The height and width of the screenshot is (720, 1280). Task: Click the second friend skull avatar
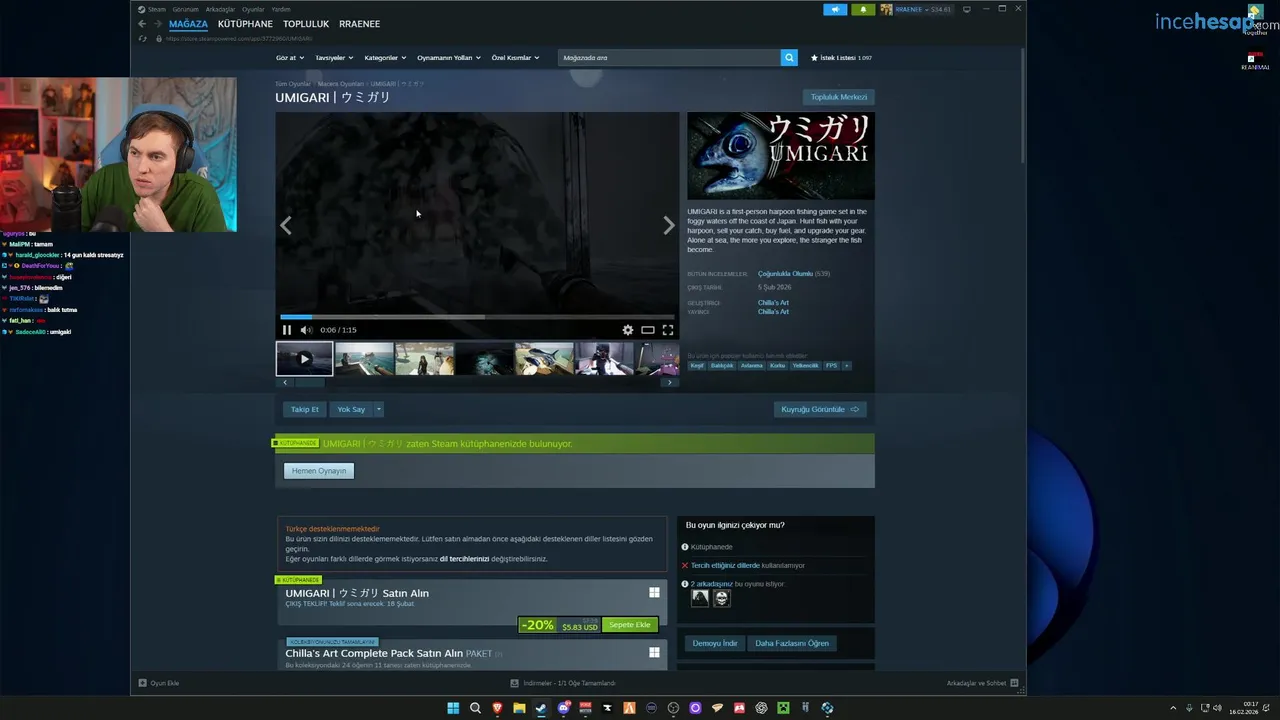(x=722, y=598)
